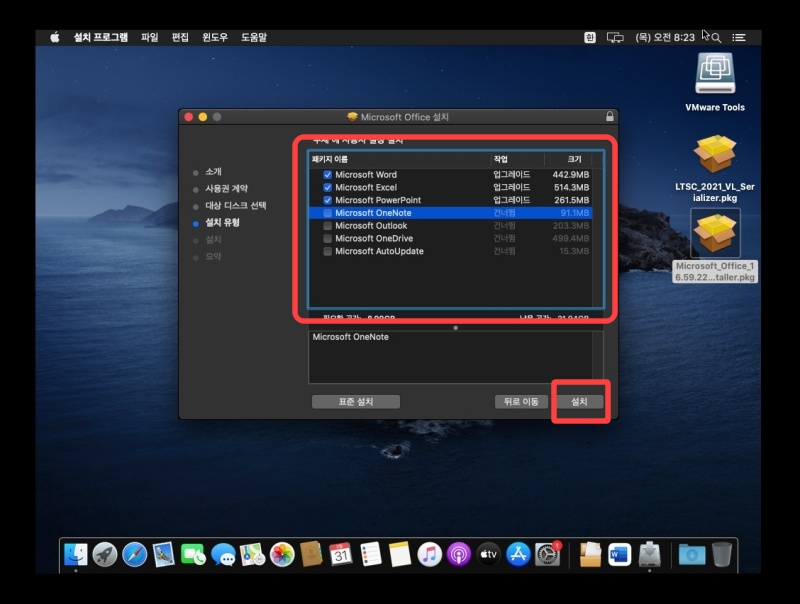Uncheck the Microsoft Excel package
Viewport: 800px width, 604px height.
coord(328,187)
